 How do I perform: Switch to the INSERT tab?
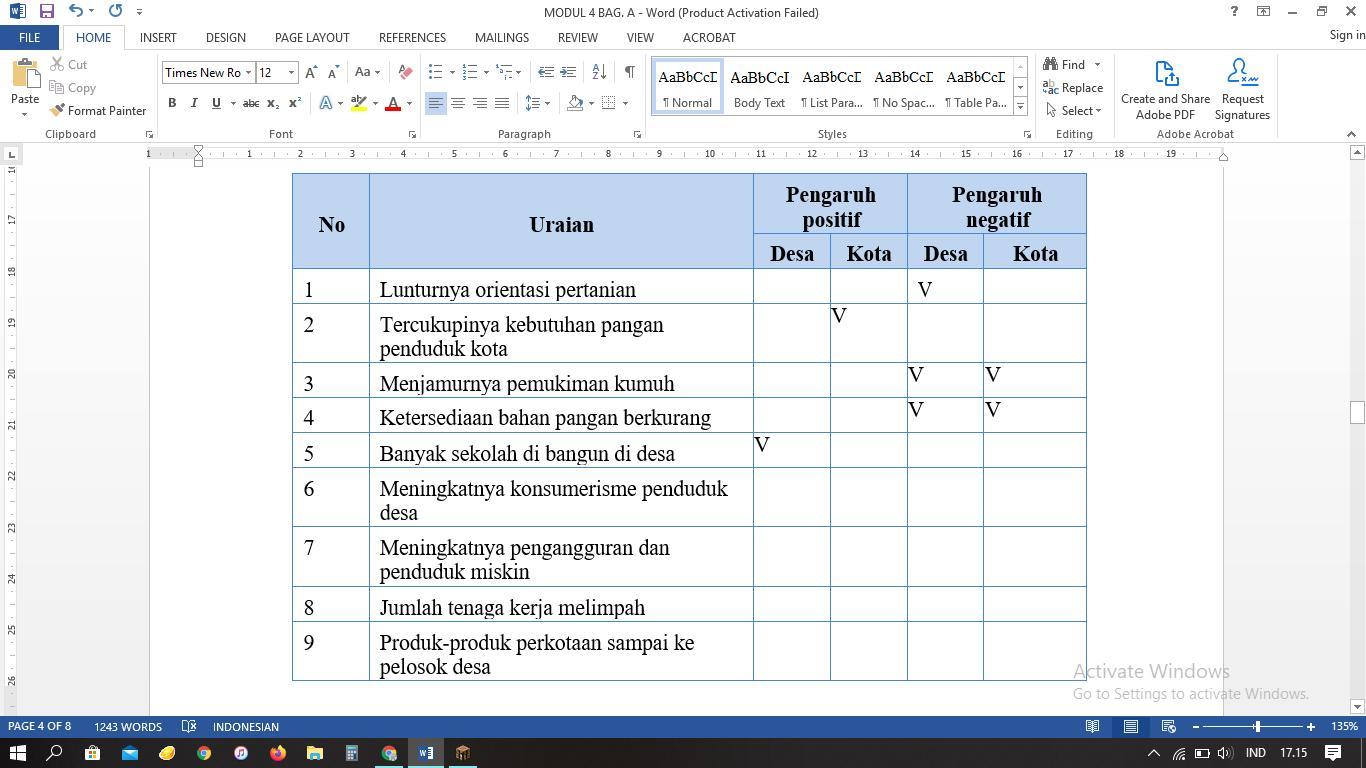click(158, 37)
